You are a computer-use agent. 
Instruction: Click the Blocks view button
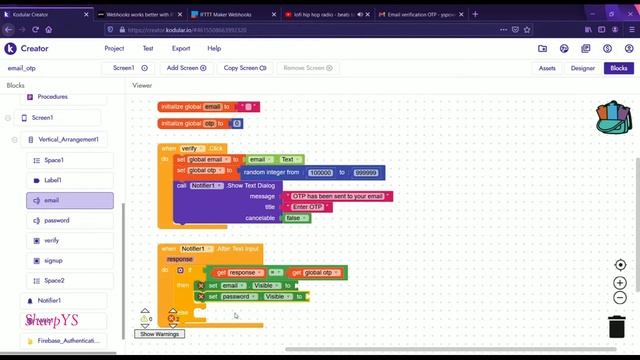619,69
